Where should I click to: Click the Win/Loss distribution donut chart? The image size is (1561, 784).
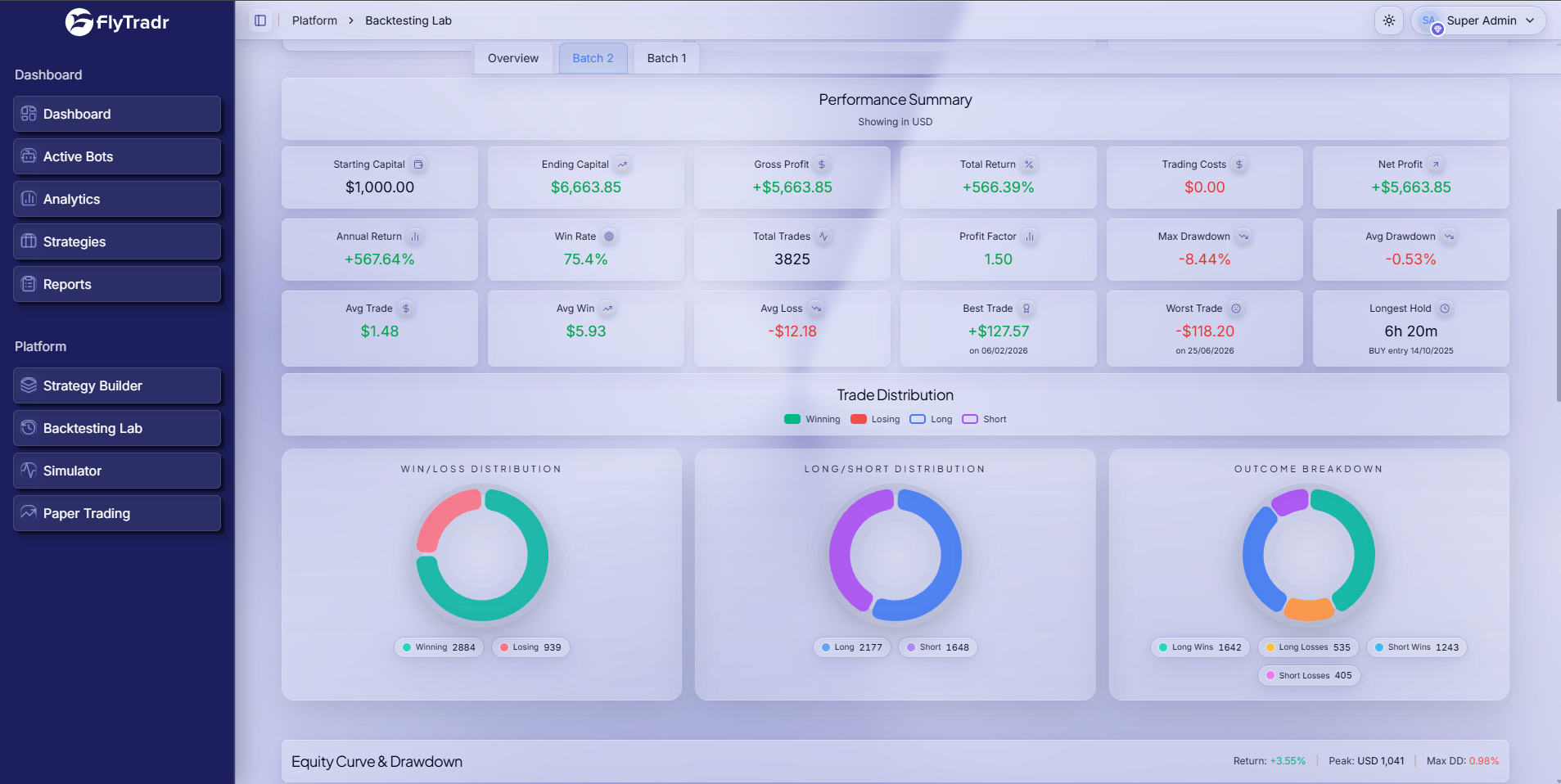click(482, 555)
